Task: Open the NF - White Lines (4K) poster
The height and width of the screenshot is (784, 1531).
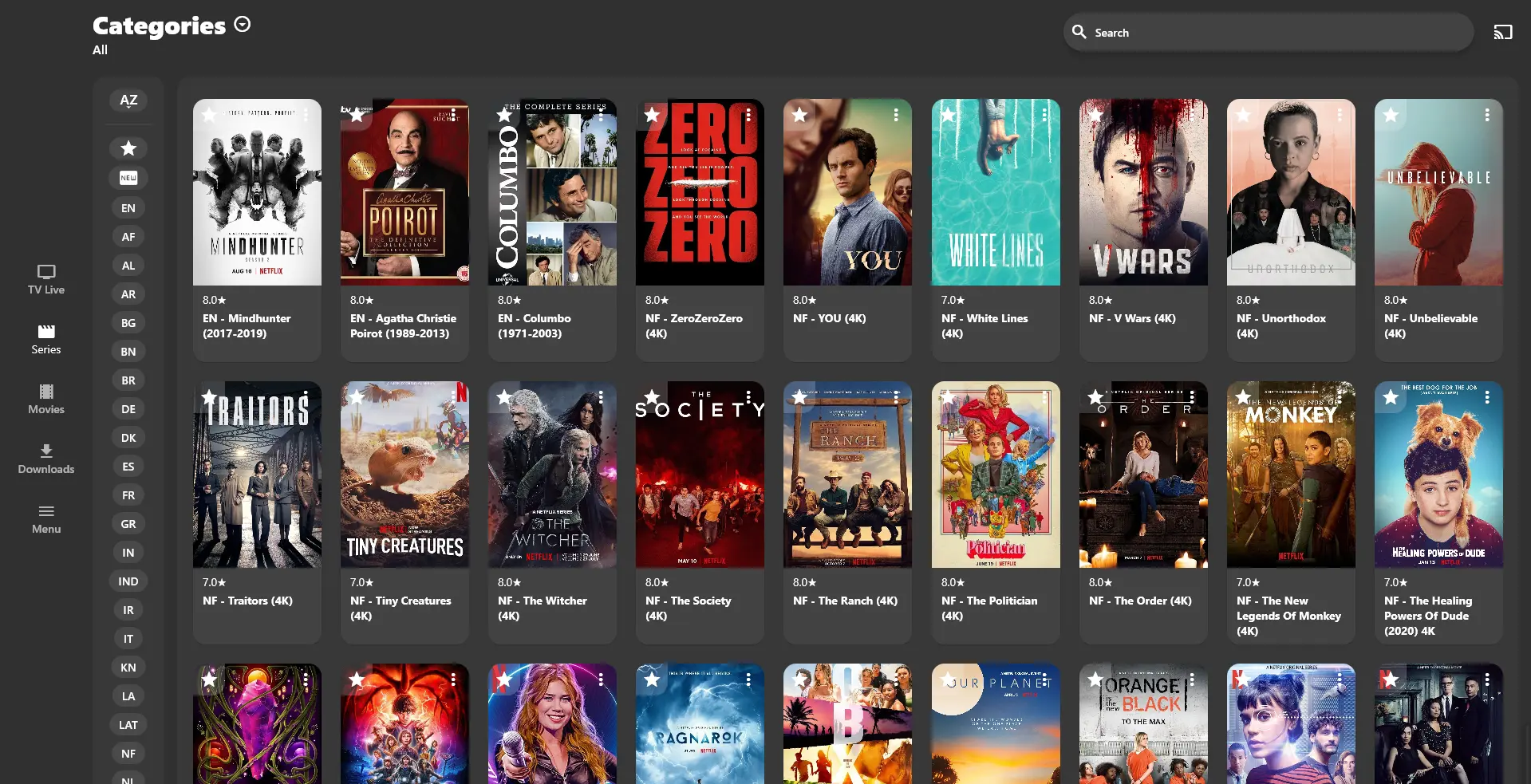Action: (995, 192)
